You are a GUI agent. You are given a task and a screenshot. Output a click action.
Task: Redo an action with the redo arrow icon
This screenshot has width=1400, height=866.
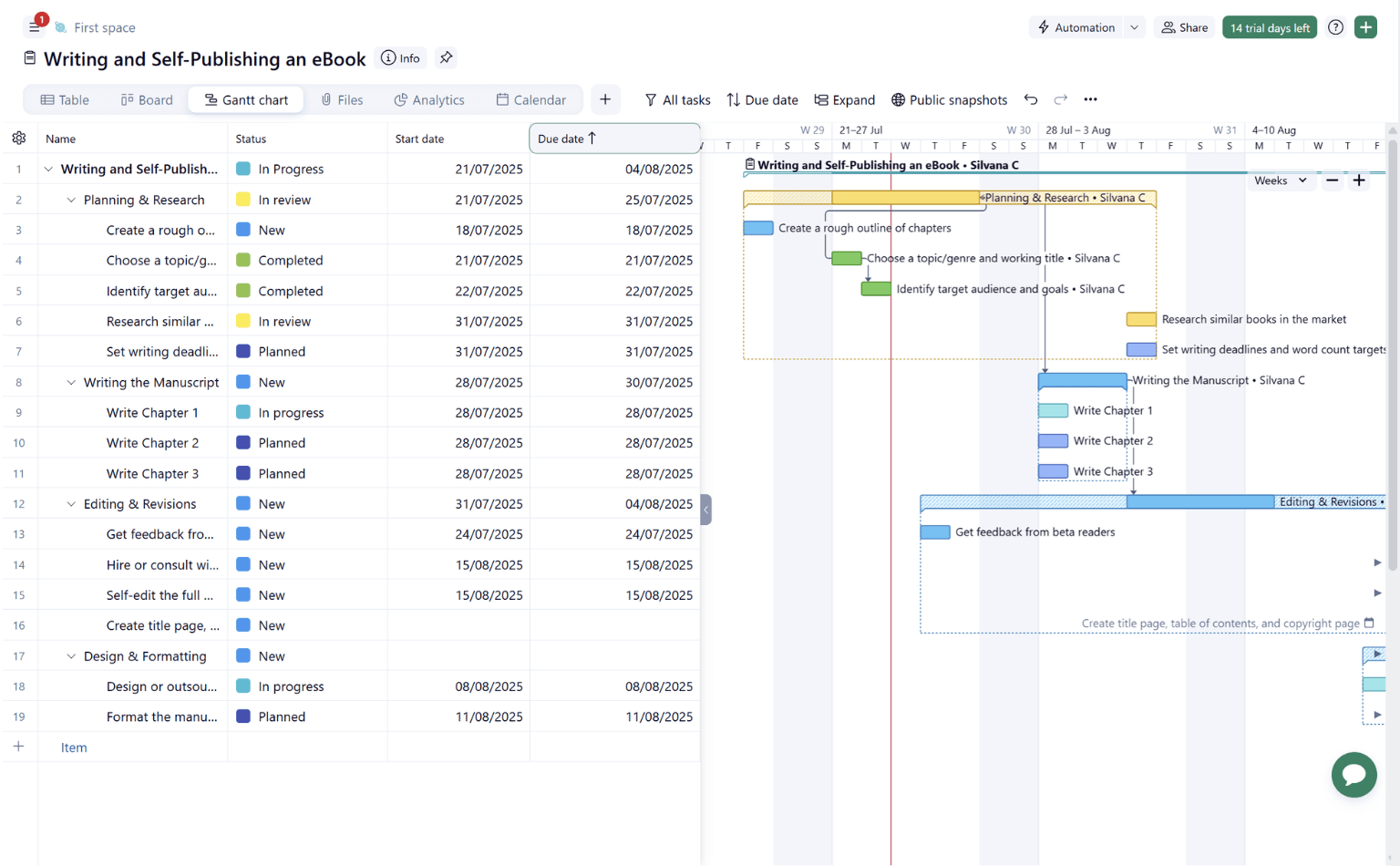click(x=1060, y=99)
